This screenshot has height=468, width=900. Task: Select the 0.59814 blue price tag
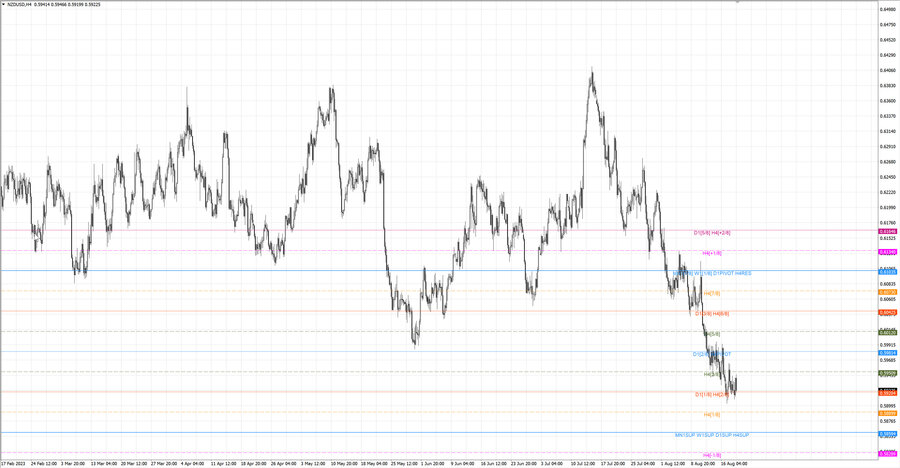pos(888,353)
